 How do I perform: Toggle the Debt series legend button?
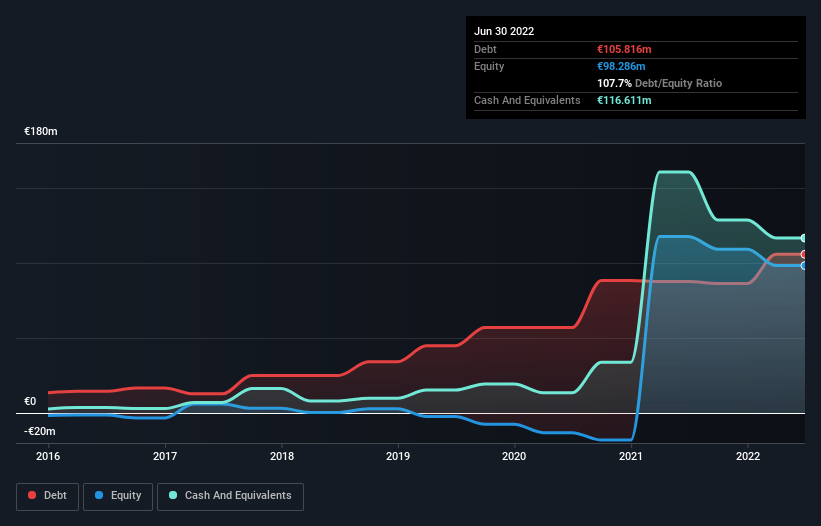(47, 496)
